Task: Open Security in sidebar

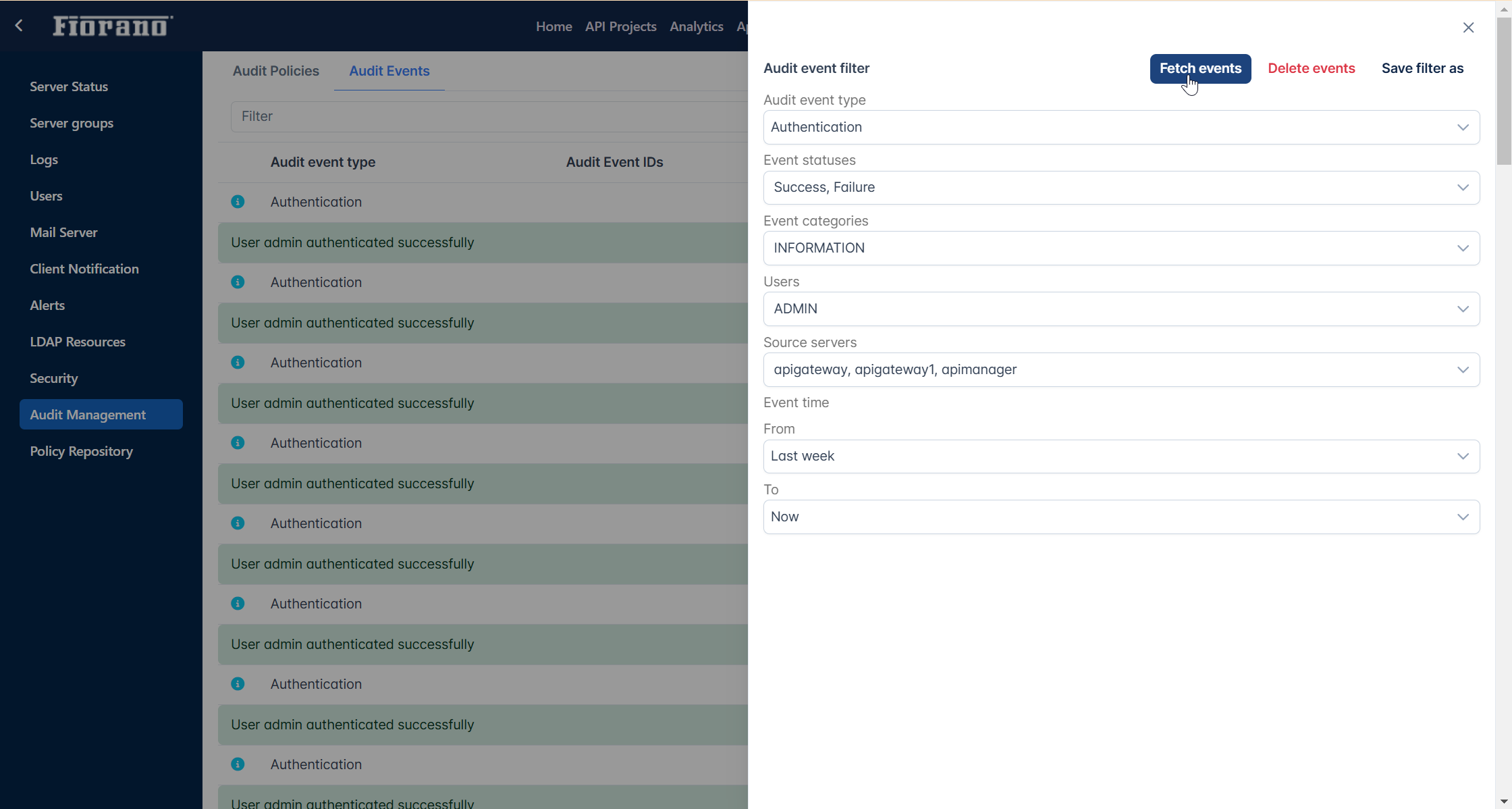Action: pyautogui.click(x=54, y=378)
